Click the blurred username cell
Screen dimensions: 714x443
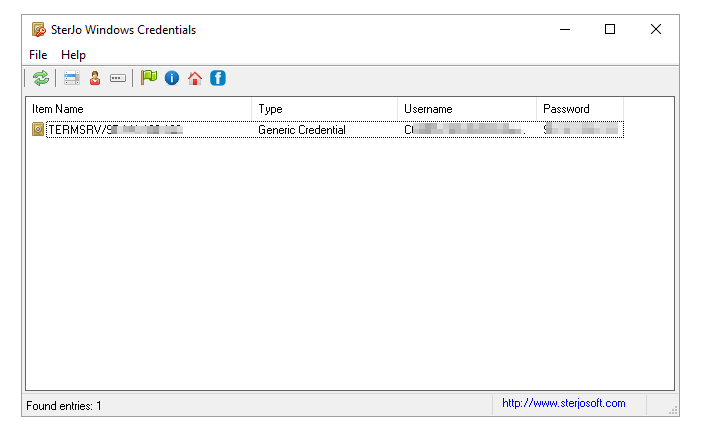tap(464, 130)
